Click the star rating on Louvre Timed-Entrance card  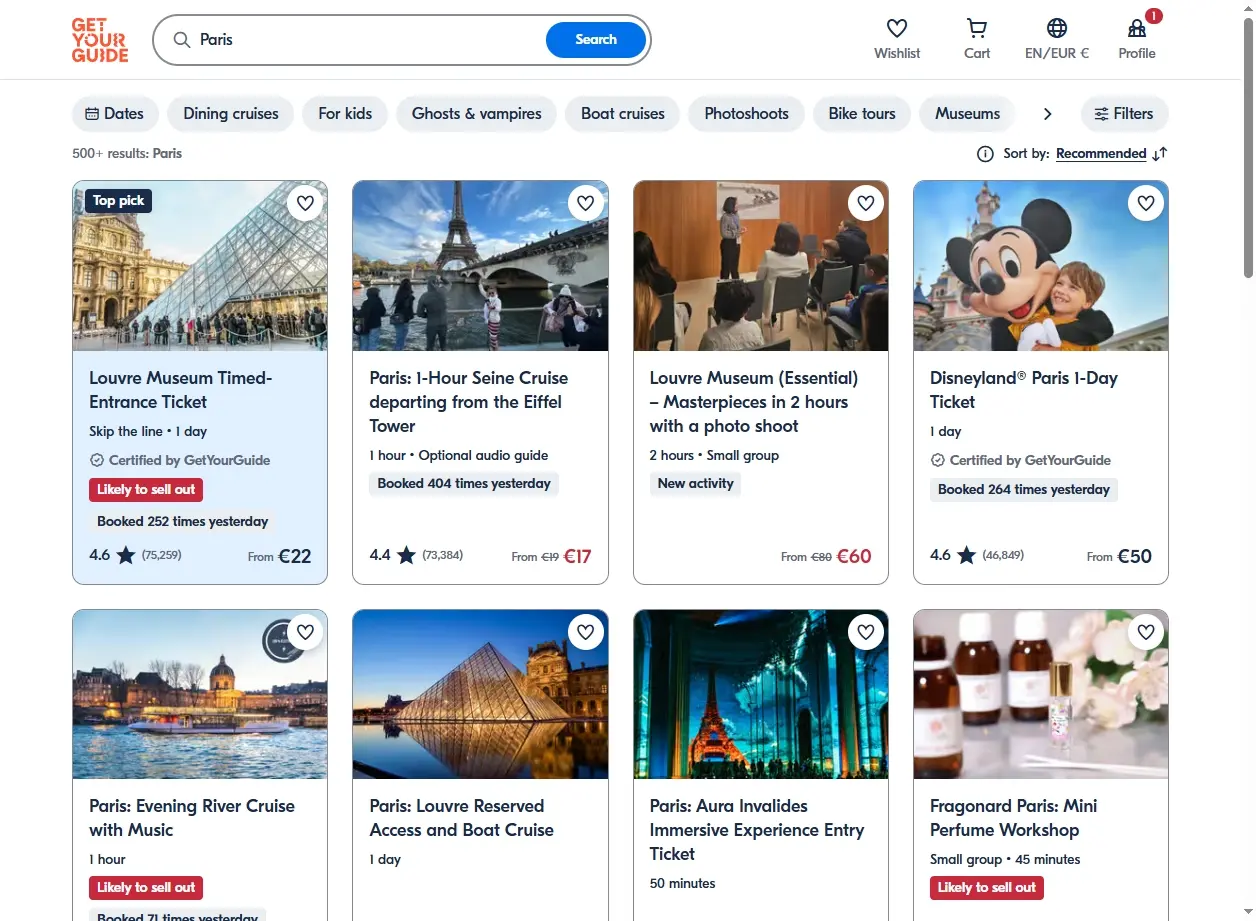(125, 555)
